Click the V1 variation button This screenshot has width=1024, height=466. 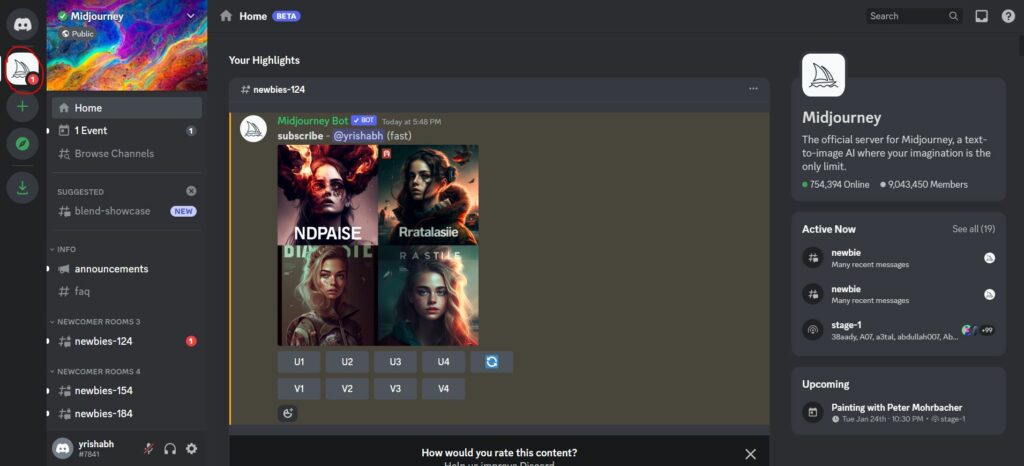[x=298, y=388]
